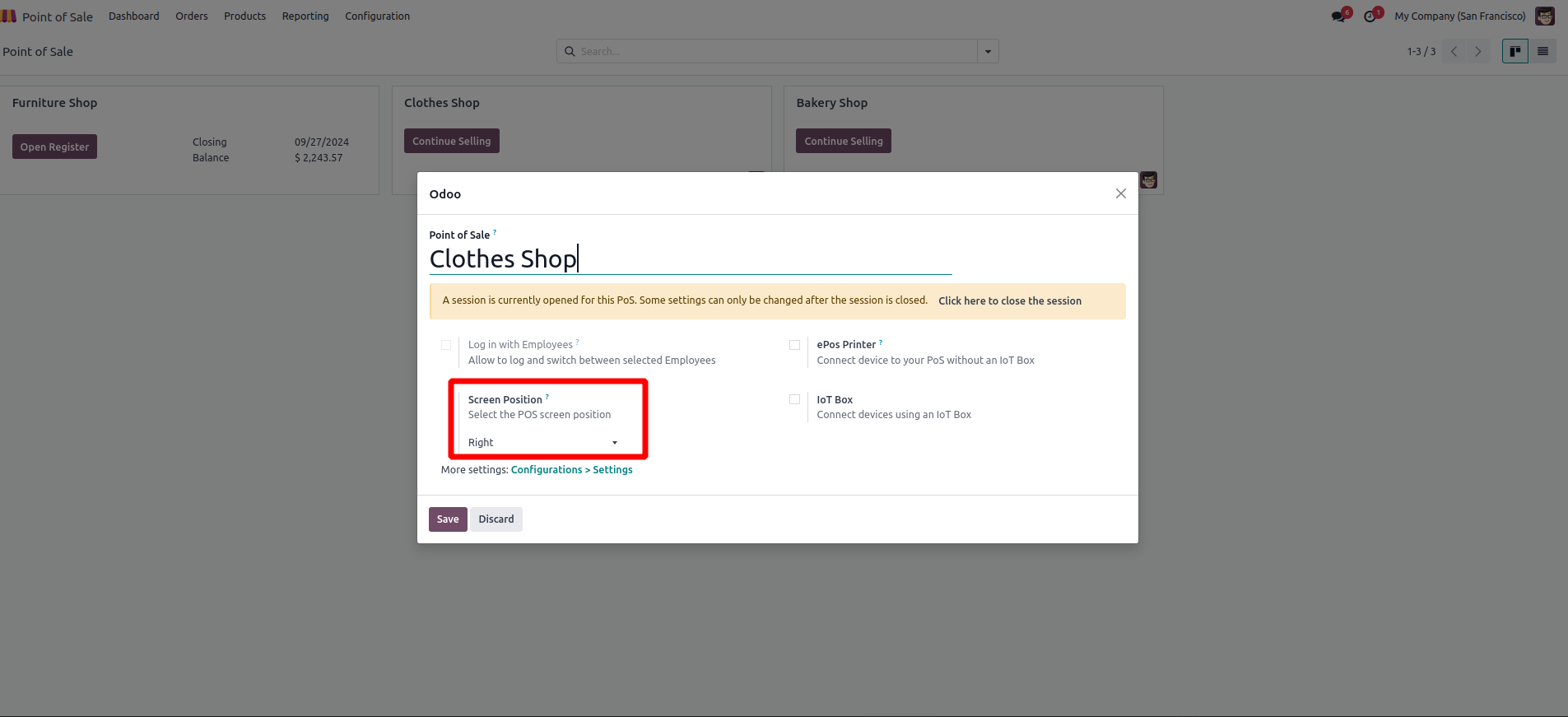The image size is (1568, 717).
Task: Switch to List view
Action: [x=1542, y=52]
